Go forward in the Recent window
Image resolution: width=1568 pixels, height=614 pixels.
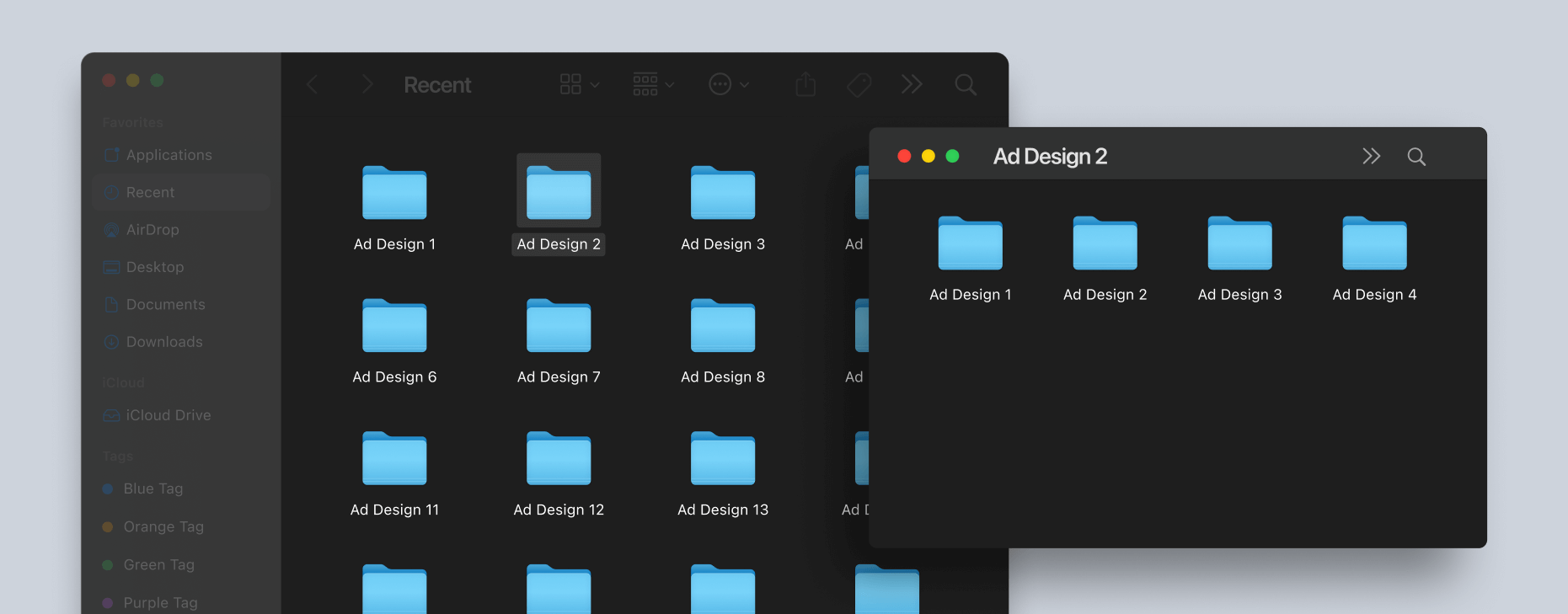click(x=367, y=84)
